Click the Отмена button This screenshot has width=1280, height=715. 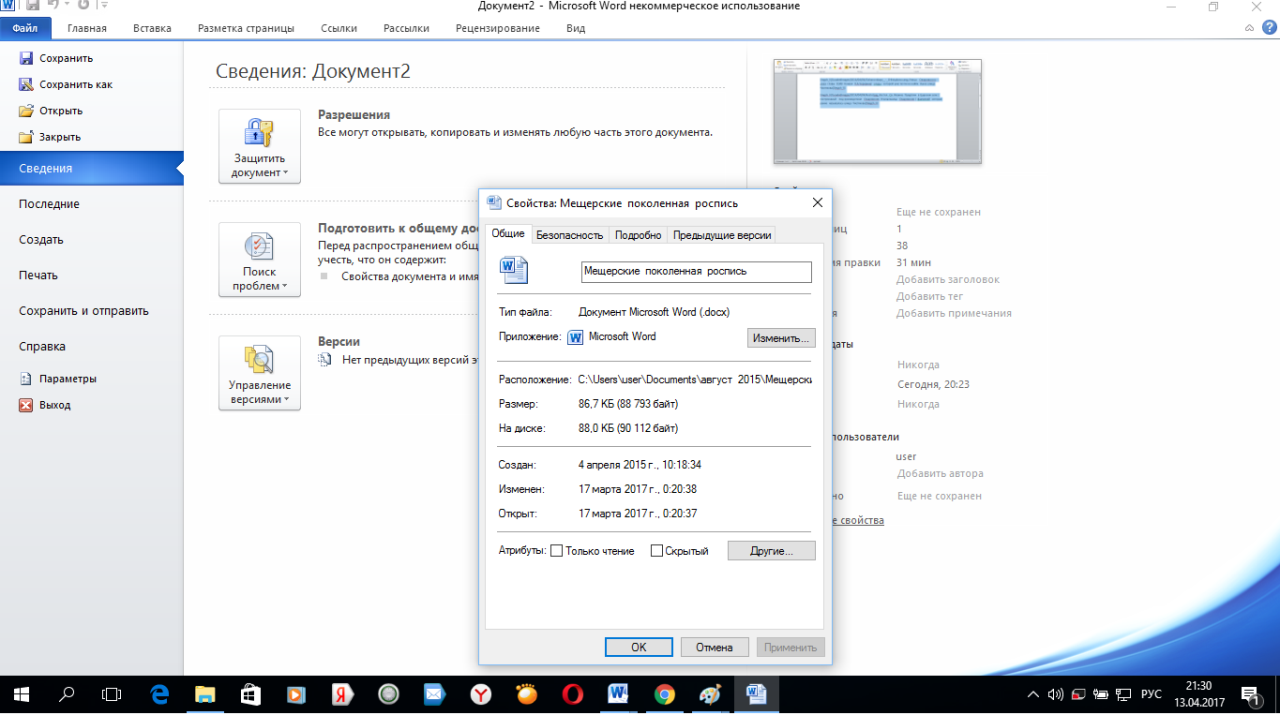pos(715,647)
